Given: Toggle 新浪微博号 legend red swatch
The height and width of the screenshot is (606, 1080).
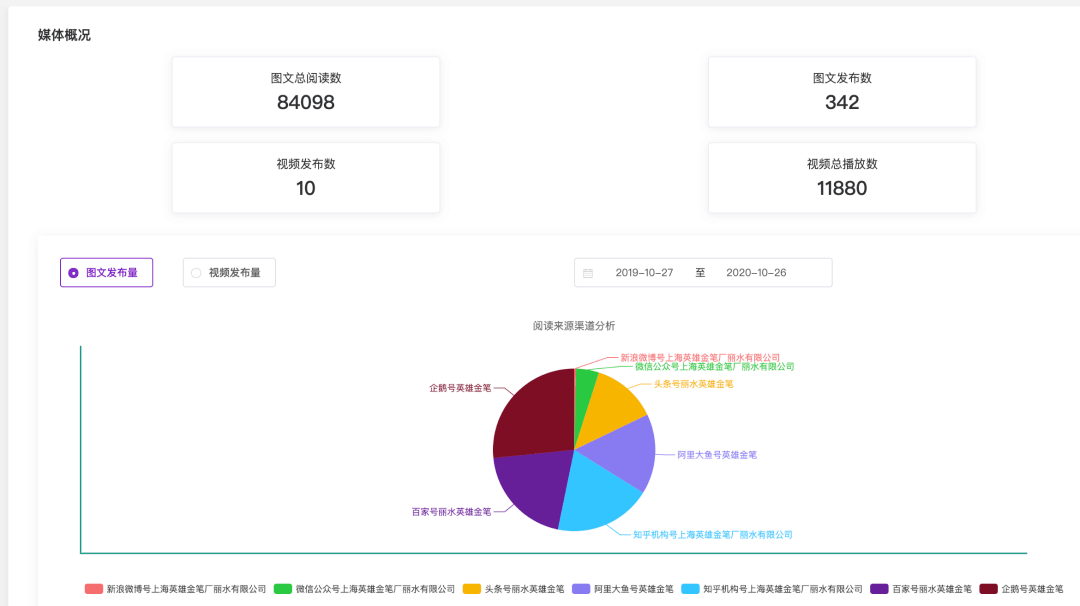Looking at the screenshot, I should [x=94, y=589].
